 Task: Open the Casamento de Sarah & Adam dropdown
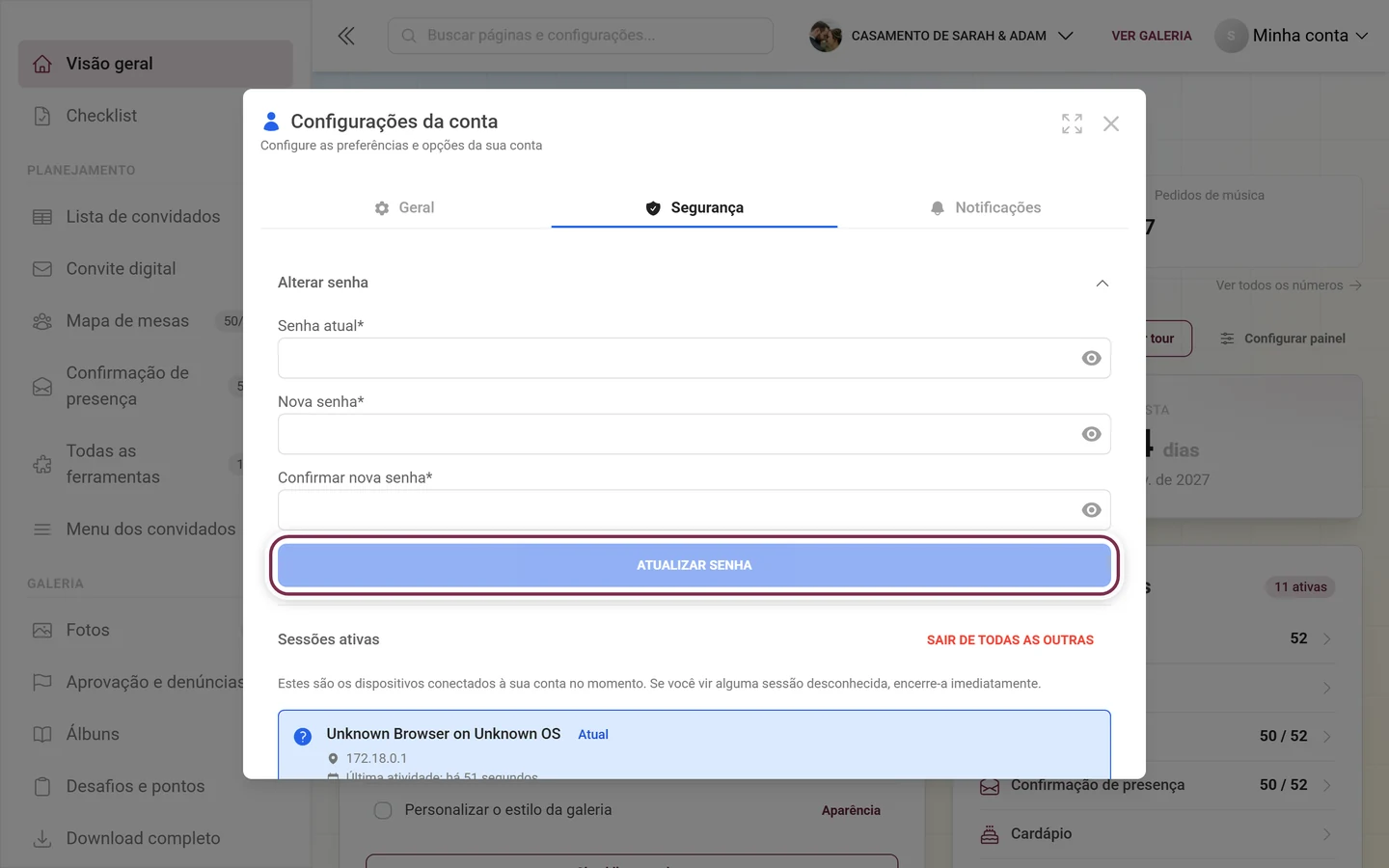pos(941,36)
